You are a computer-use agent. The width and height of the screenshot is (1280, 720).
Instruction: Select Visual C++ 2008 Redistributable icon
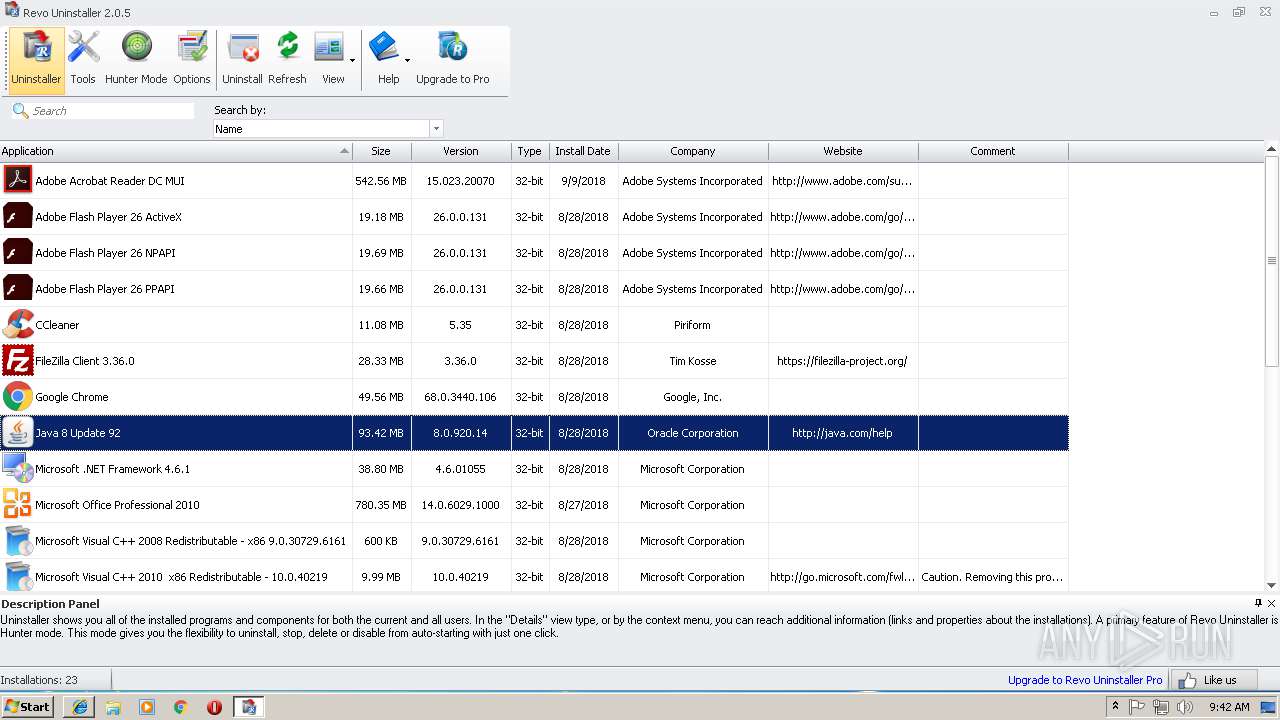pos(18,540)
